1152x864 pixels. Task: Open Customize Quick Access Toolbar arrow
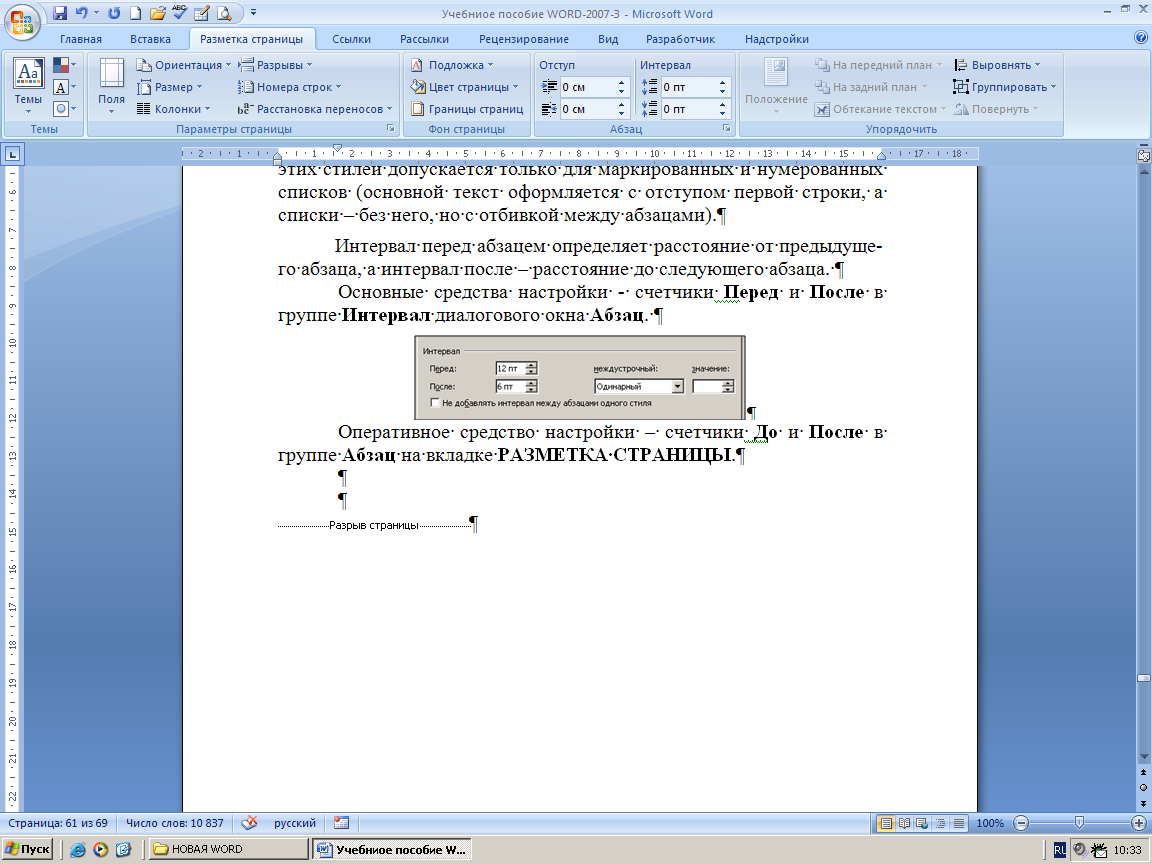(x=253, y=12)
